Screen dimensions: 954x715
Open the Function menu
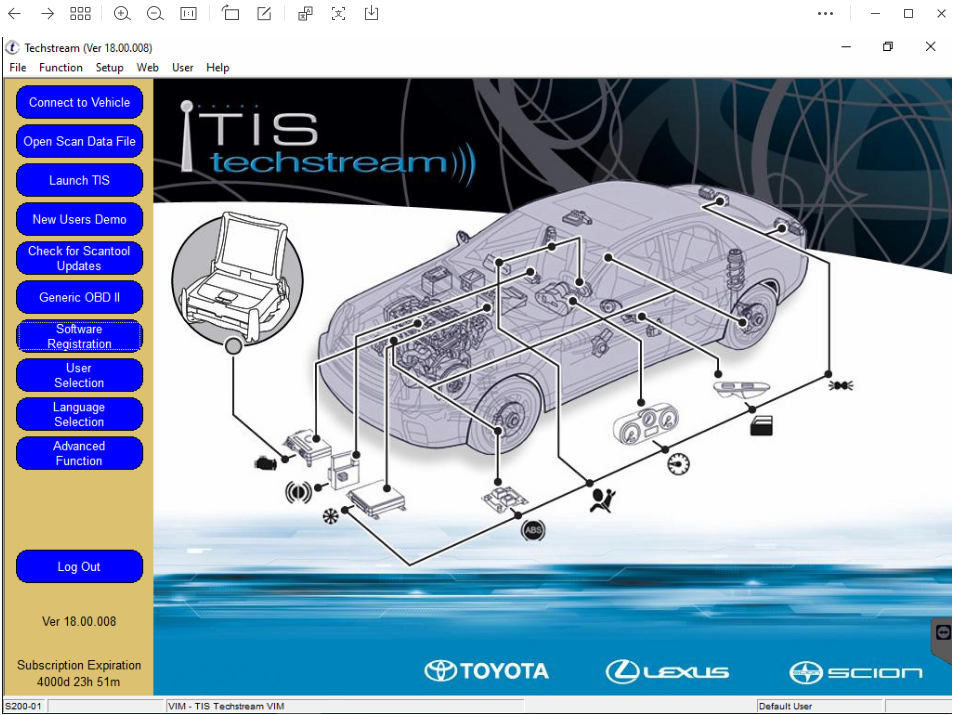(x=61, y=68)
